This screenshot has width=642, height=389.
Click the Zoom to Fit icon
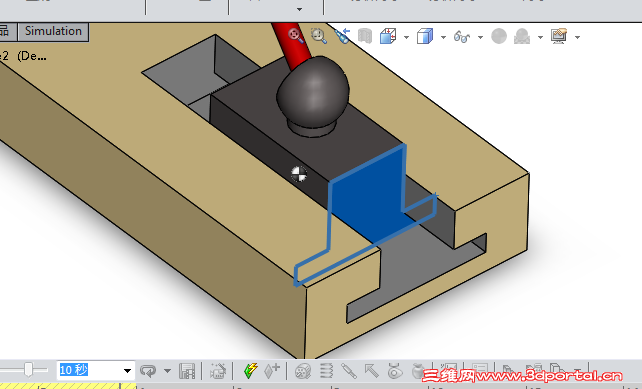click(295, 36)
